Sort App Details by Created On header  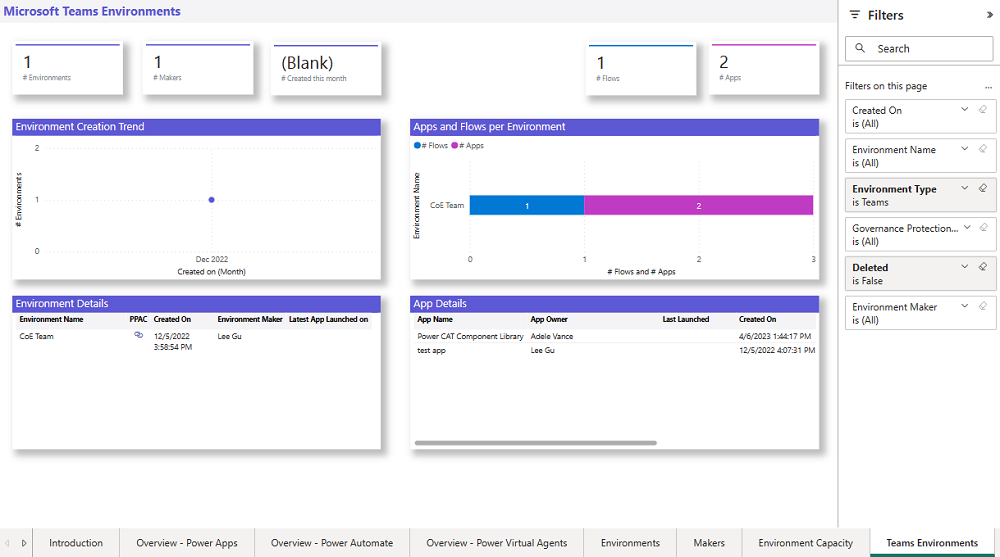[x=758, y=319]
